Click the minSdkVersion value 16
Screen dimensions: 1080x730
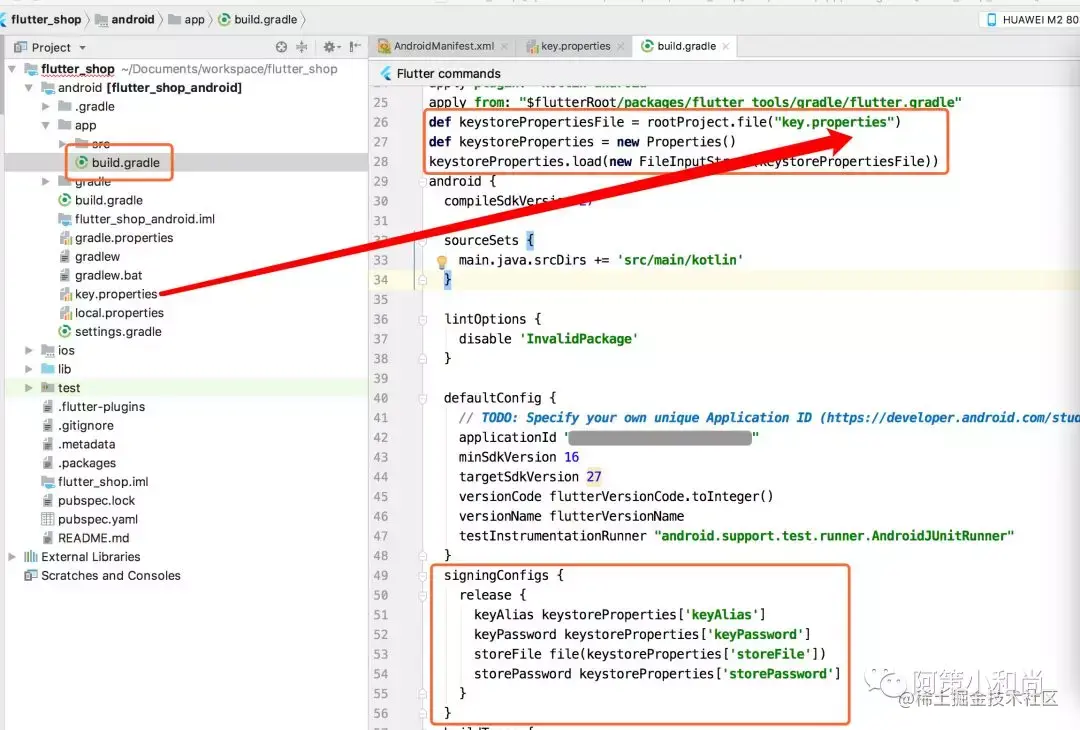572,457
